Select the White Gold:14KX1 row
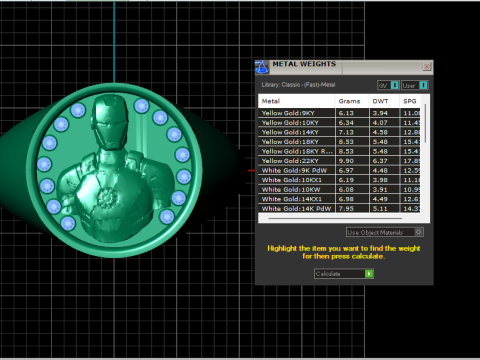Viewport: 480px width, 360px height. (339, 199)
